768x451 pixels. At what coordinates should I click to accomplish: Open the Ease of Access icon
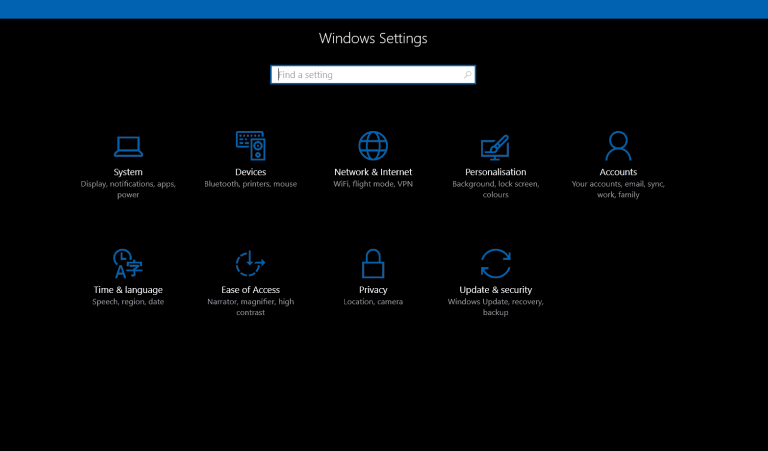pyautogui.click(x=250, y=263)
